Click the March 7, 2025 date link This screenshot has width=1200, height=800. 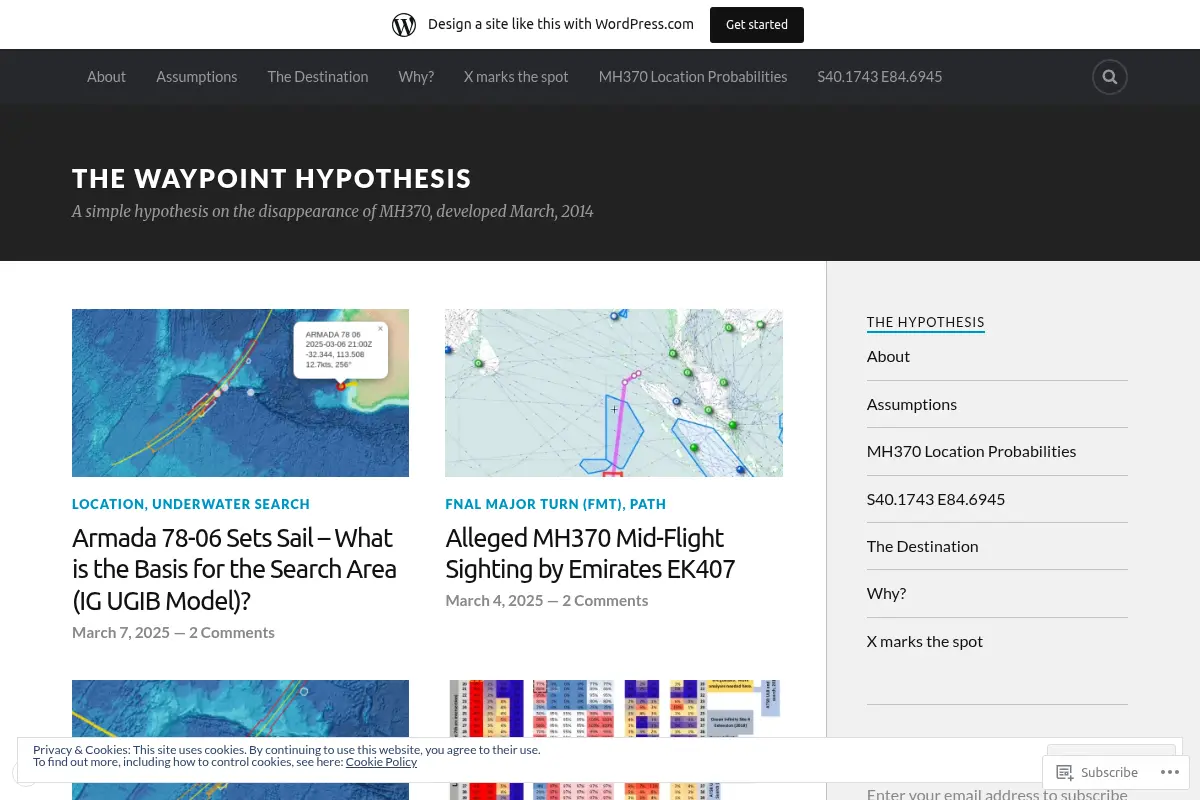(121, 632)
